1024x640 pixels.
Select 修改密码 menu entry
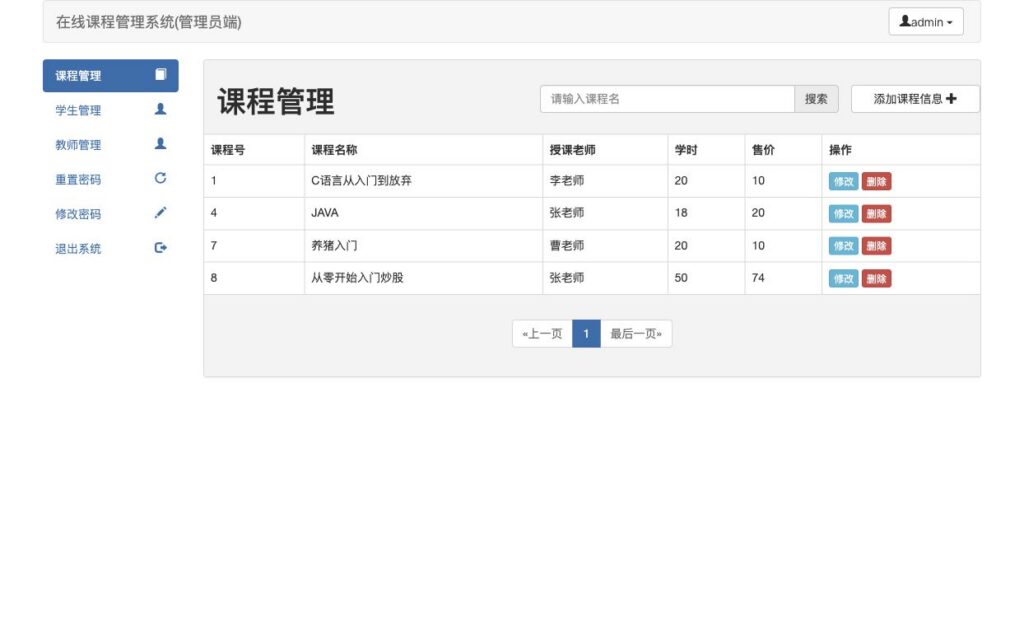click(110, 214)
